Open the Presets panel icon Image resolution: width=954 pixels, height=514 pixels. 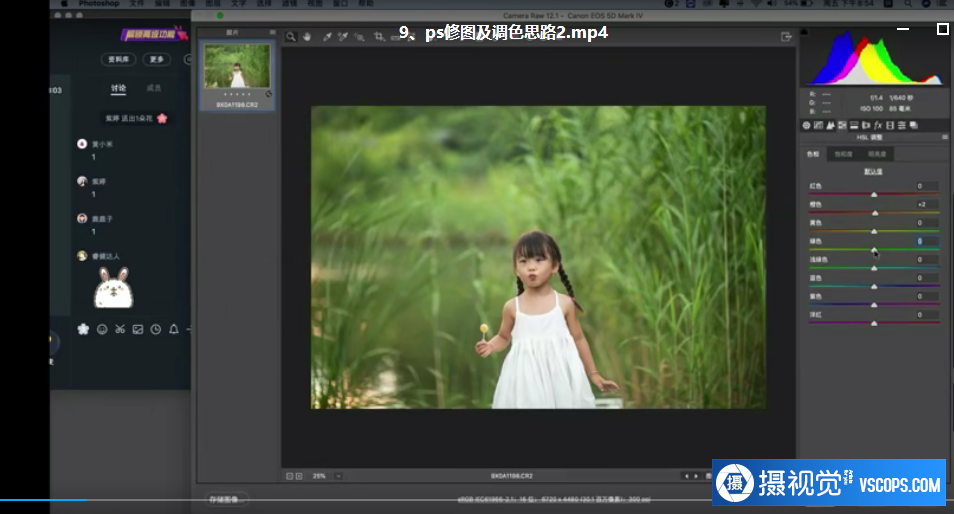[902, 125]
